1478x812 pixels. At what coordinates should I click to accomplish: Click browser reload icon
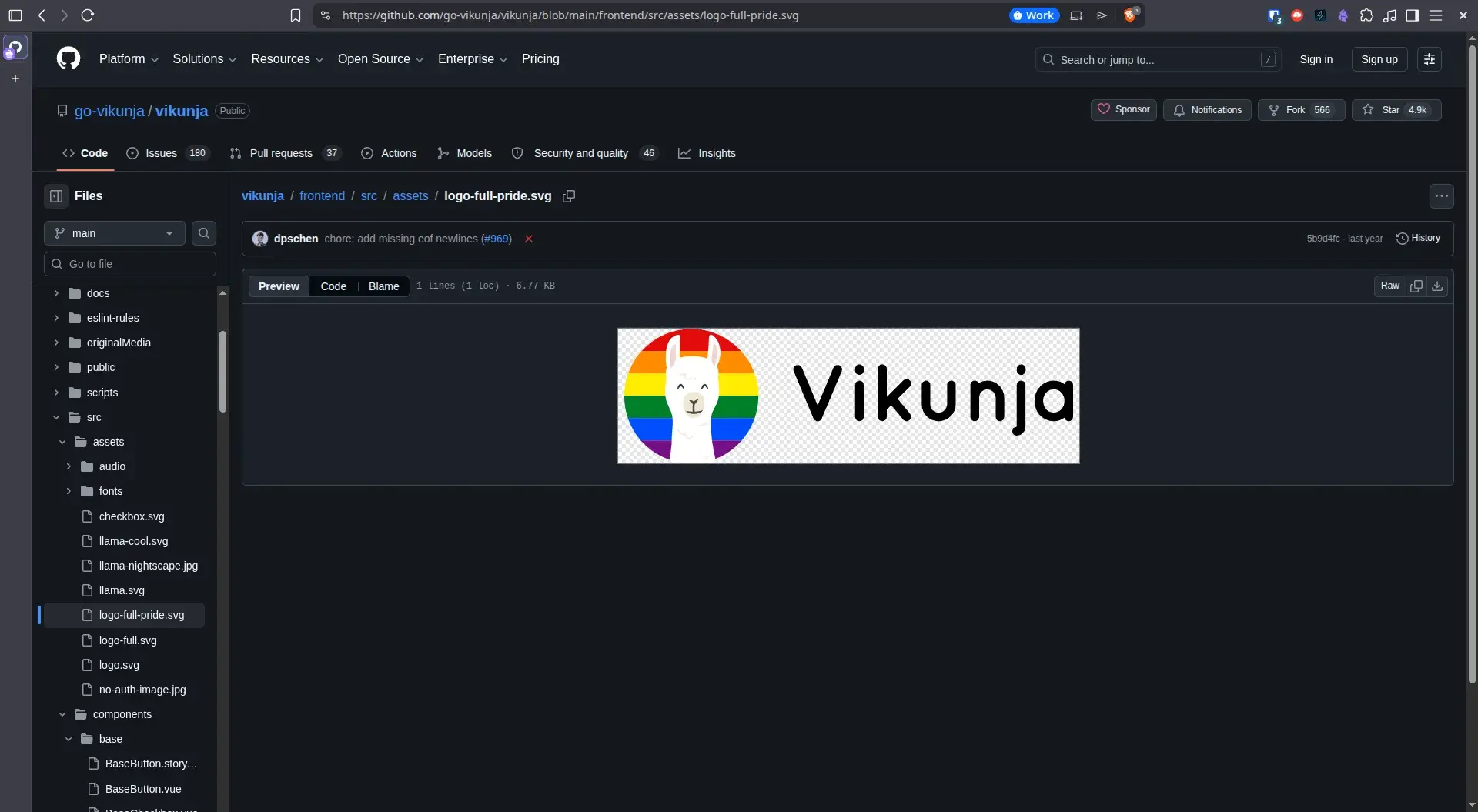pos(88,15)
